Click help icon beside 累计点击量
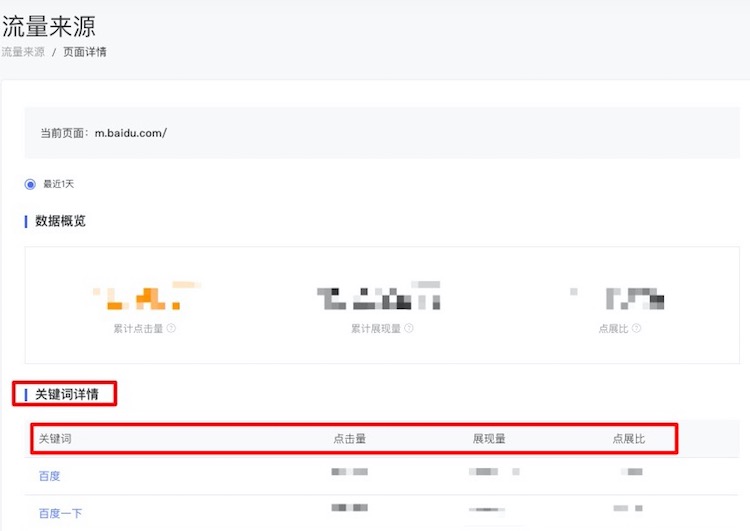Image resolution: width=750 pixels, height=531 pixels. (172, 328)
